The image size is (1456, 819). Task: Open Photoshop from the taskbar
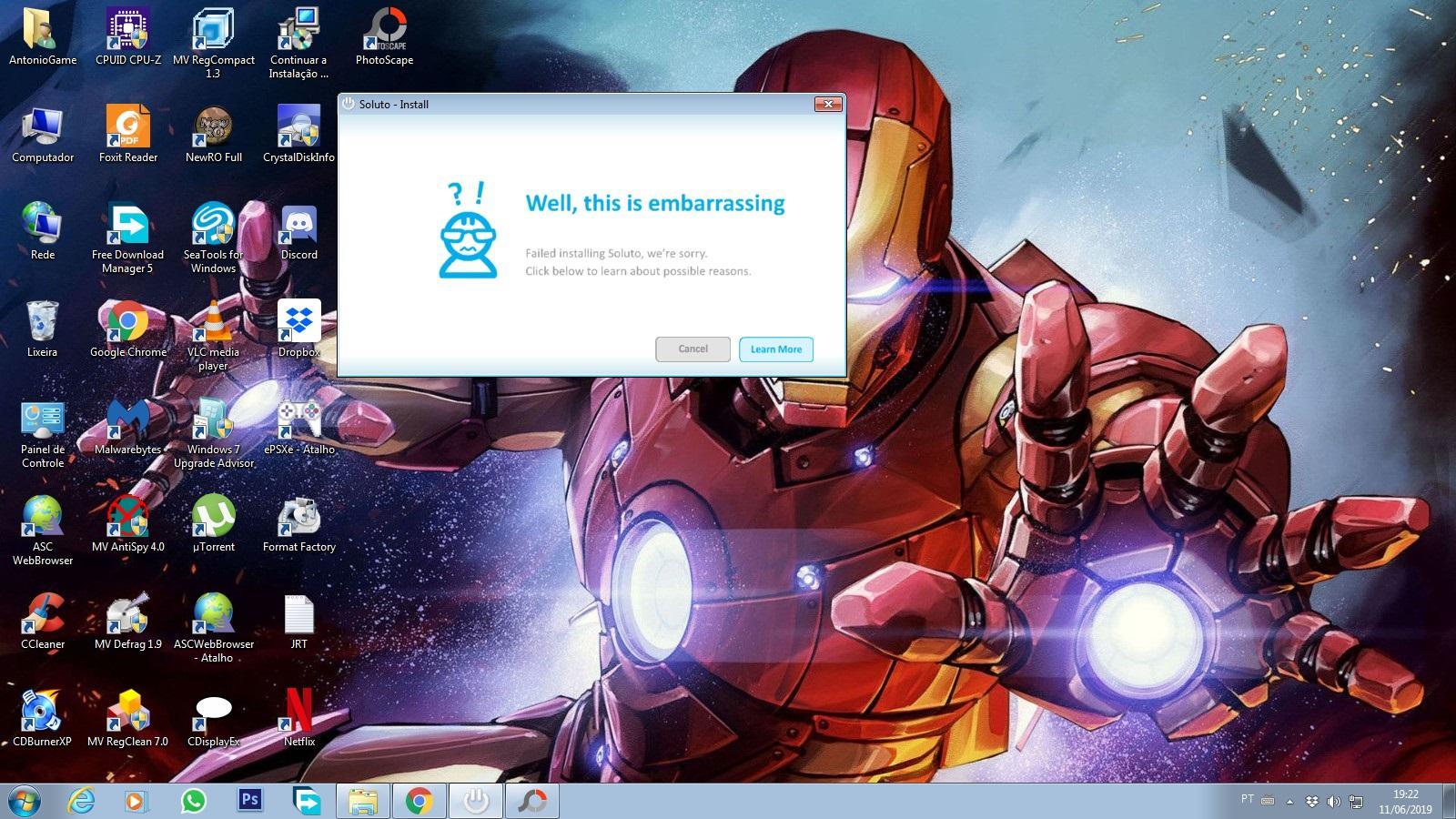pos(249,801)
